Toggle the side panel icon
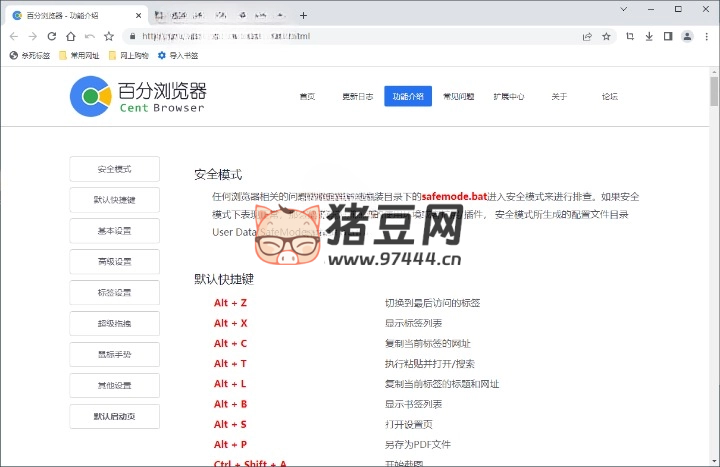Image resolution: width=720 pixels, height=467 pixels. pos(667,36)
